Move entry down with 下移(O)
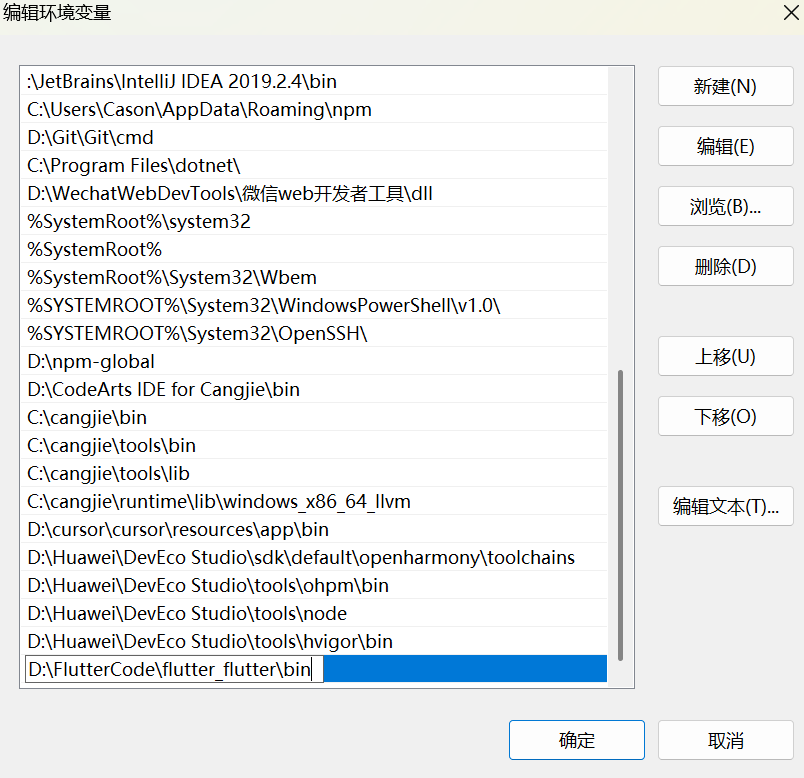 coord(726,416)
